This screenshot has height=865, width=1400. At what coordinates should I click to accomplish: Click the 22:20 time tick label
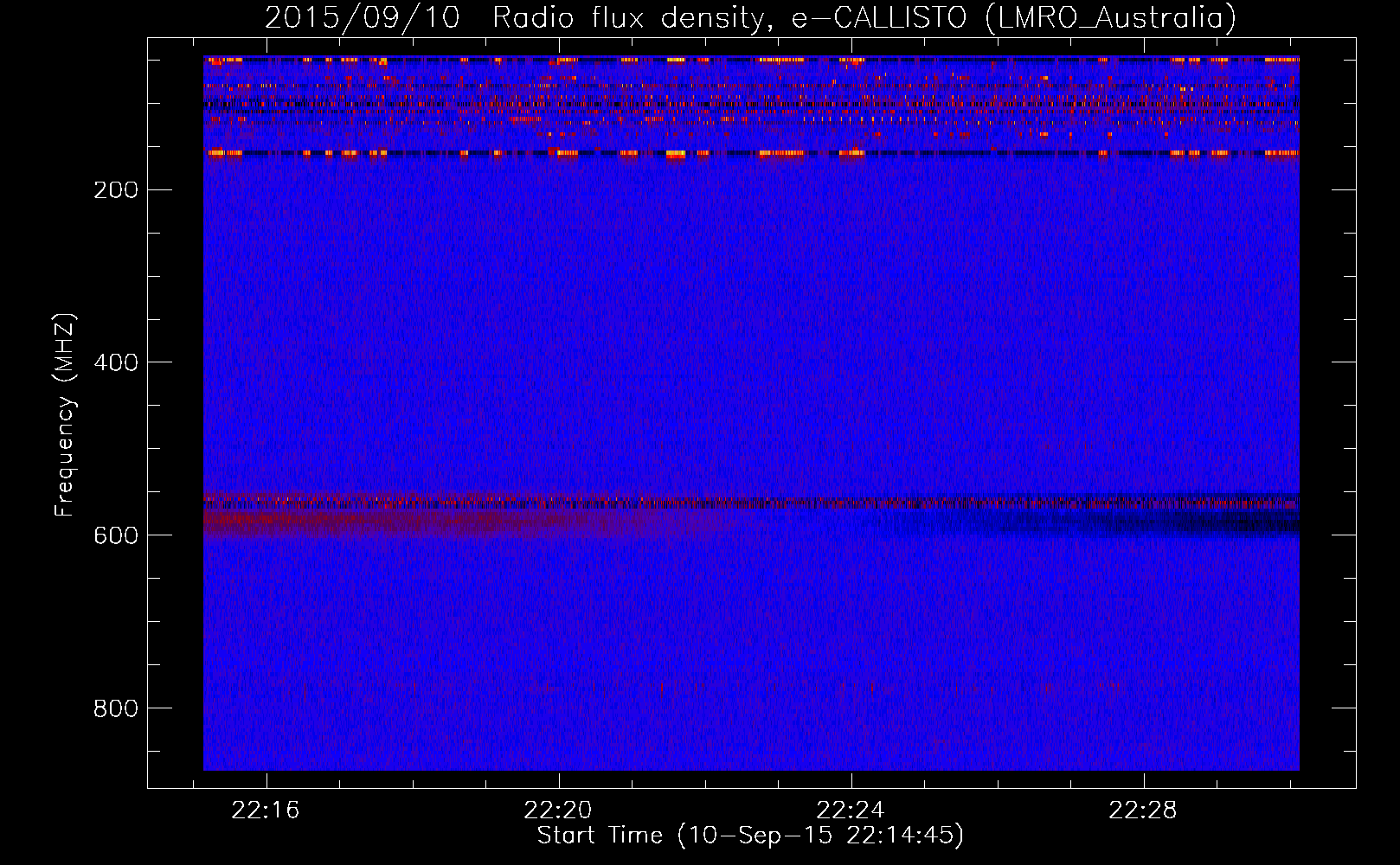click(558, 811)
